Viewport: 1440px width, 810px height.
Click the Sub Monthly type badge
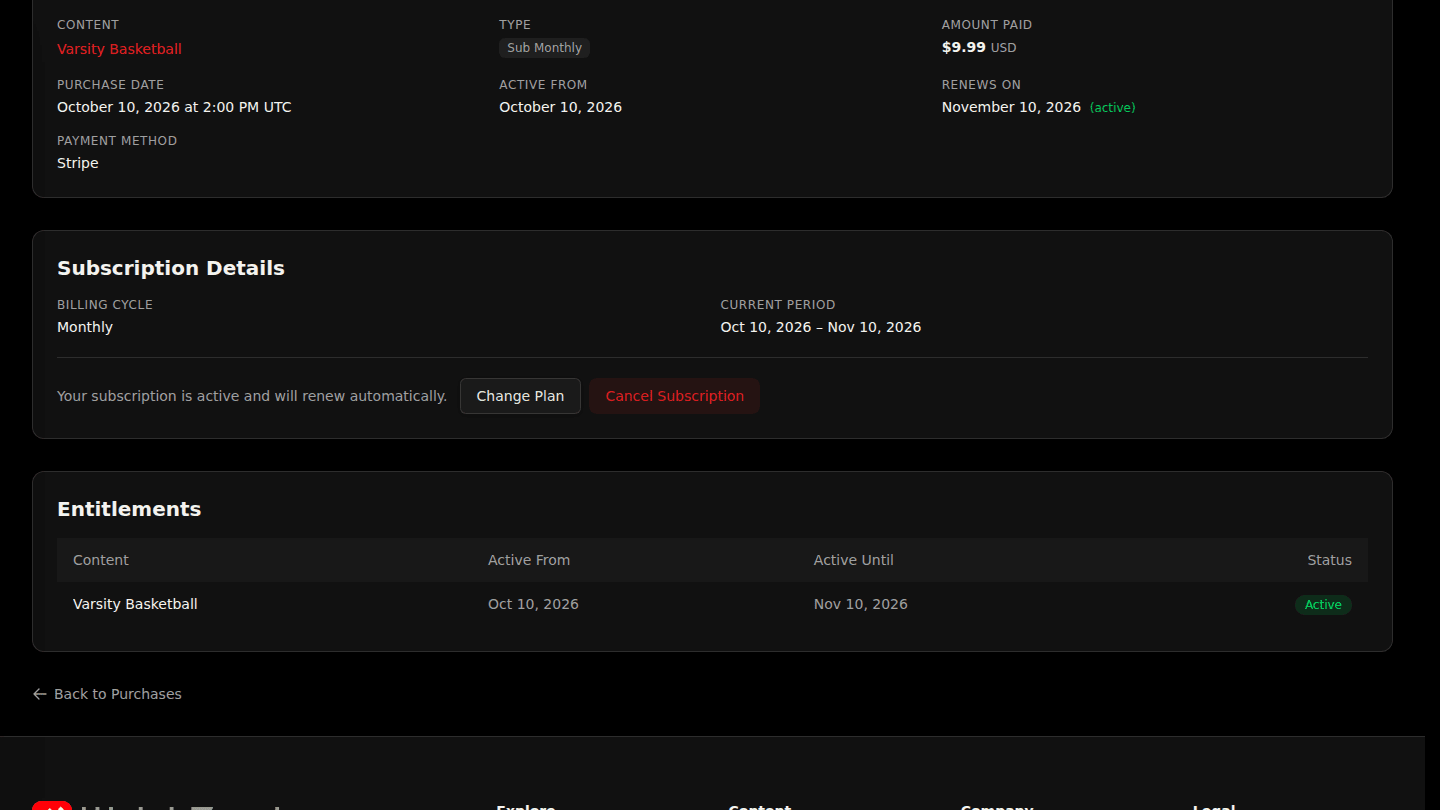tap(544, 48)
